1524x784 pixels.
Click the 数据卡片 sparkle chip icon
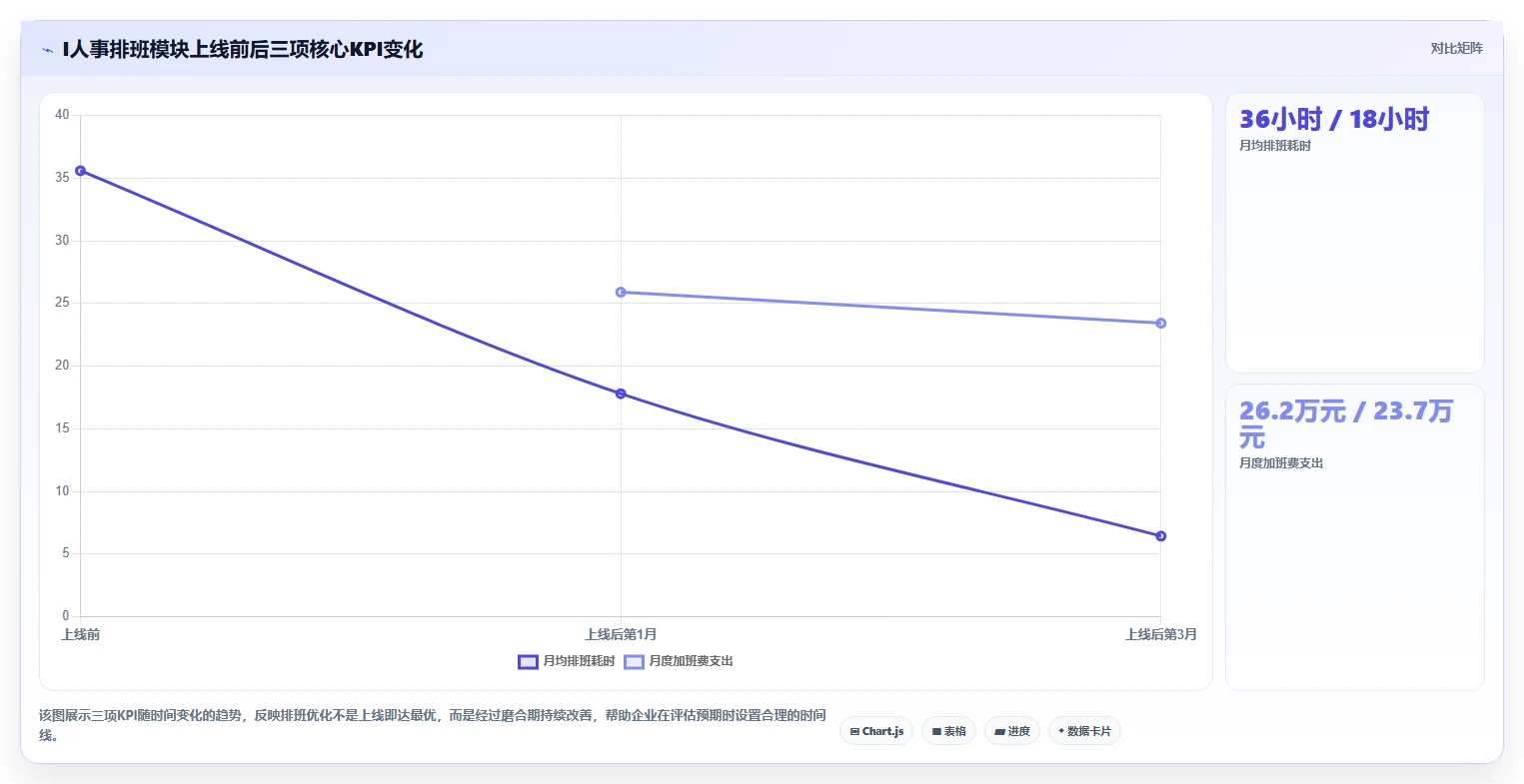click(1061, 731)
